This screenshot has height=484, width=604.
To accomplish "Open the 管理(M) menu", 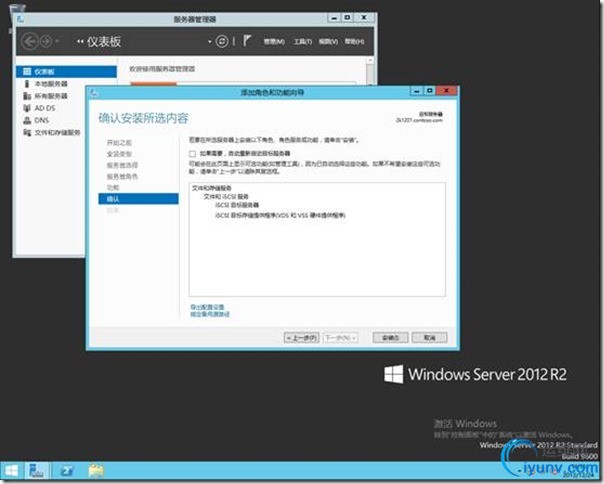I will pyautogui.click(x=274, y=41).
